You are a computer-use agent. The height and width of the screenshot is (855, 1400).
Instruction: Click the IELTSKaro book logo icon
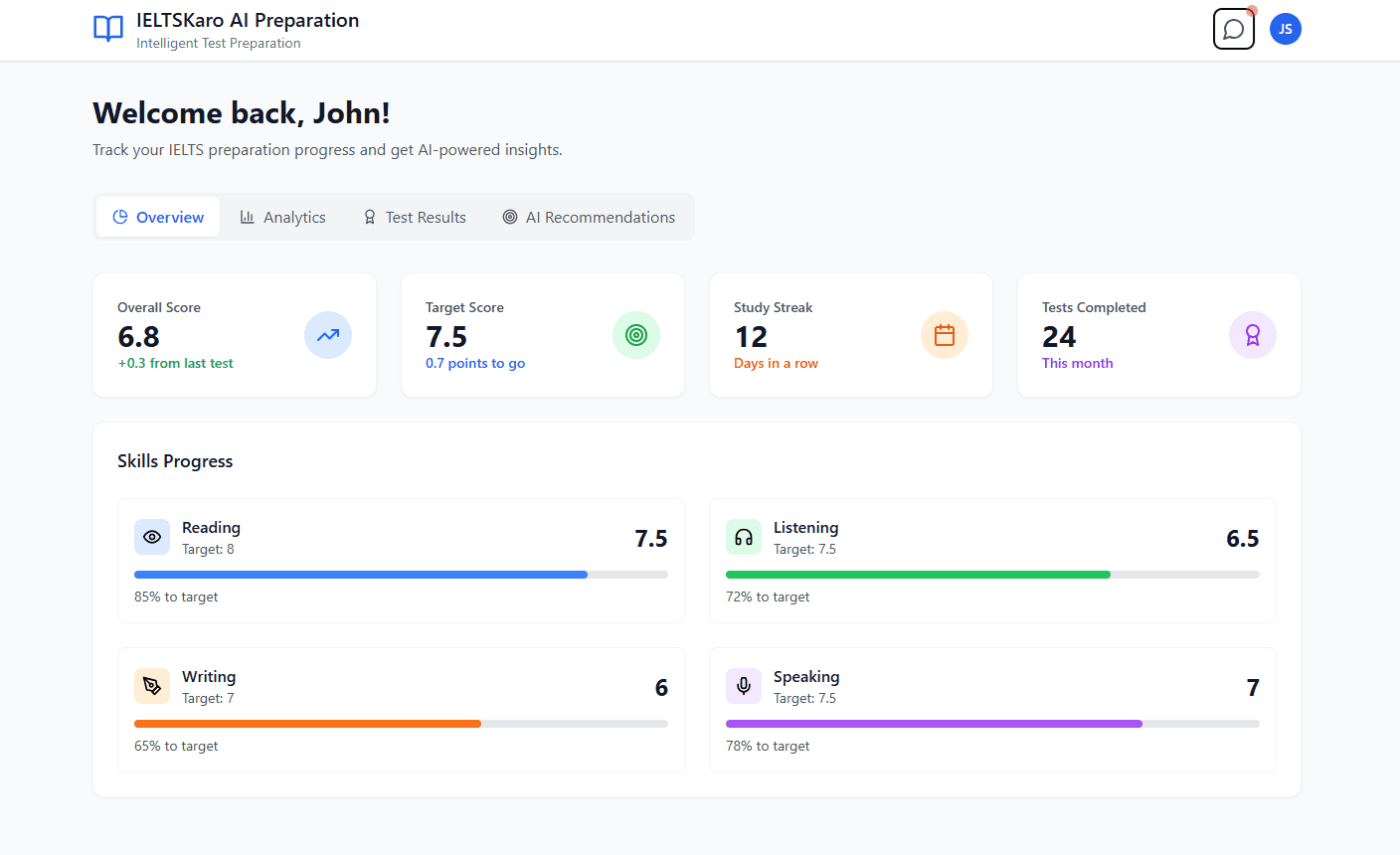(x=108, y=29)
